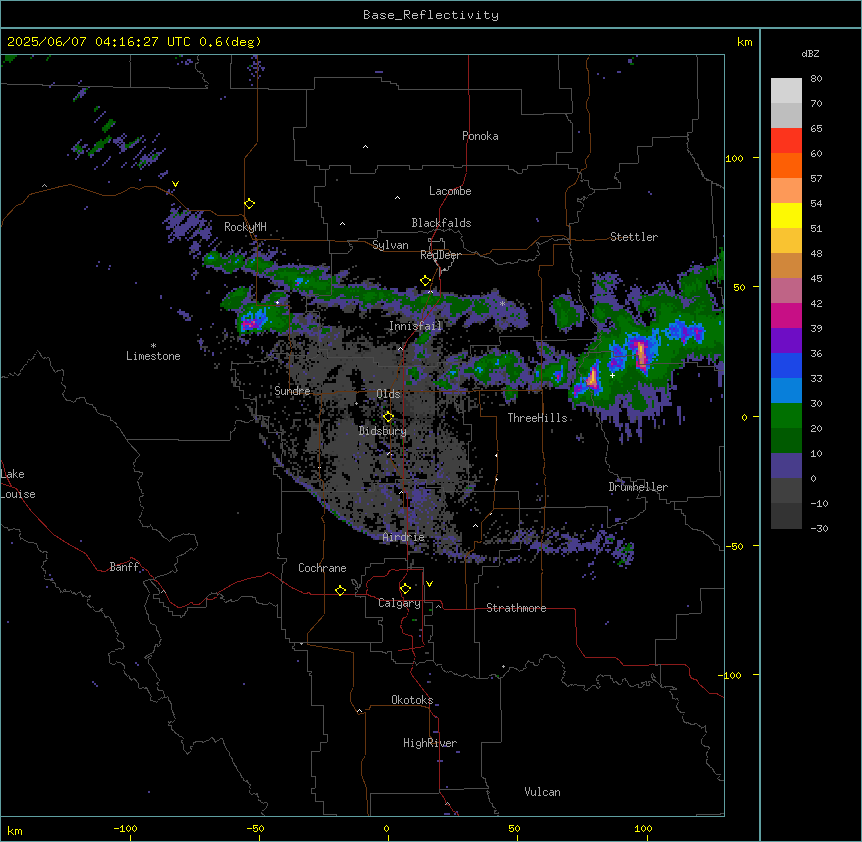Viewport: 862px width, 842px height.
Task: Pick the magenta legend swatch between 42 and 39
Action: click(x=786, y=316)
